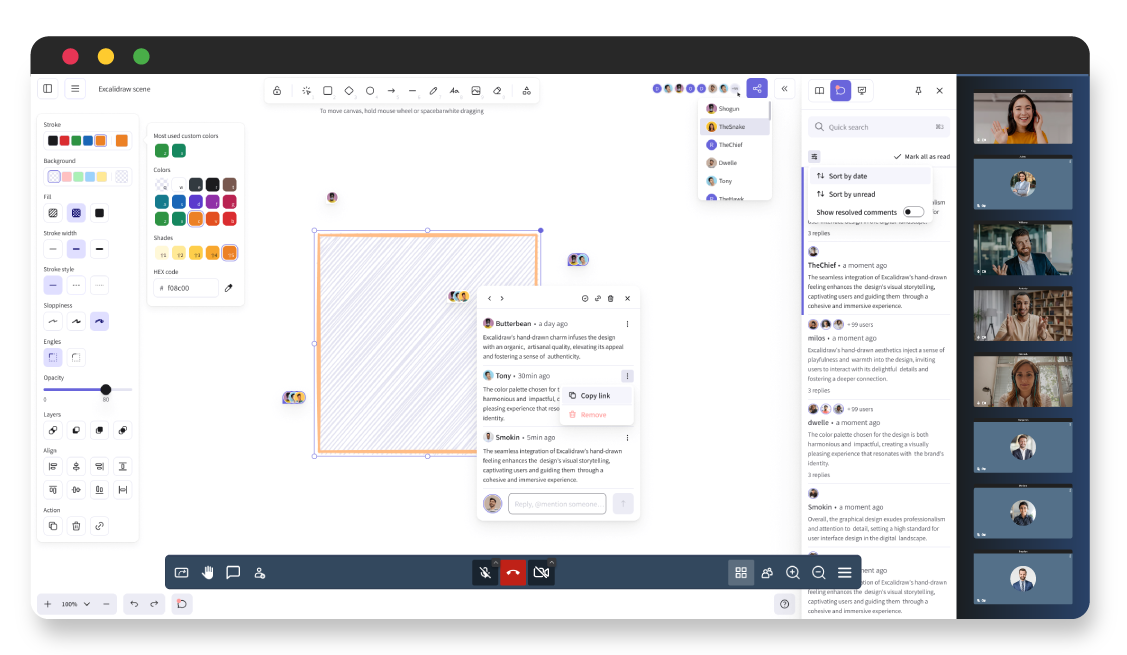Toggle Show resolved comments switch

tap(913, 212)
